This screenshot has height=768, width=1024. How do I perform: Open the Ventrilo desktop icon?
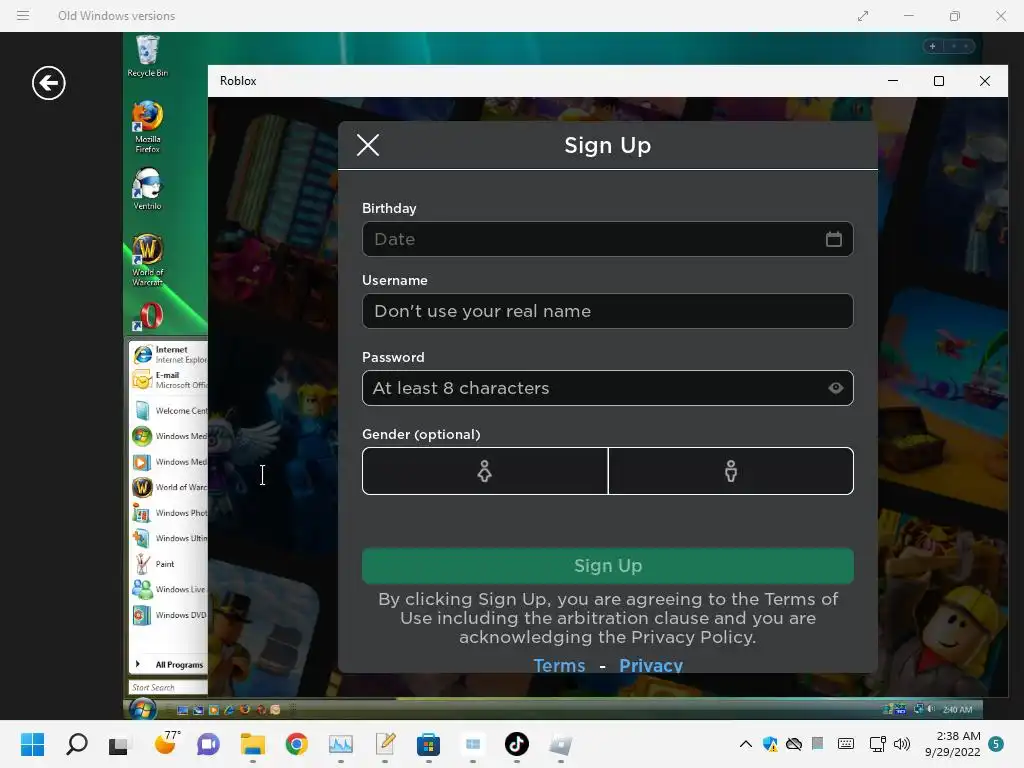click(148, 188)
